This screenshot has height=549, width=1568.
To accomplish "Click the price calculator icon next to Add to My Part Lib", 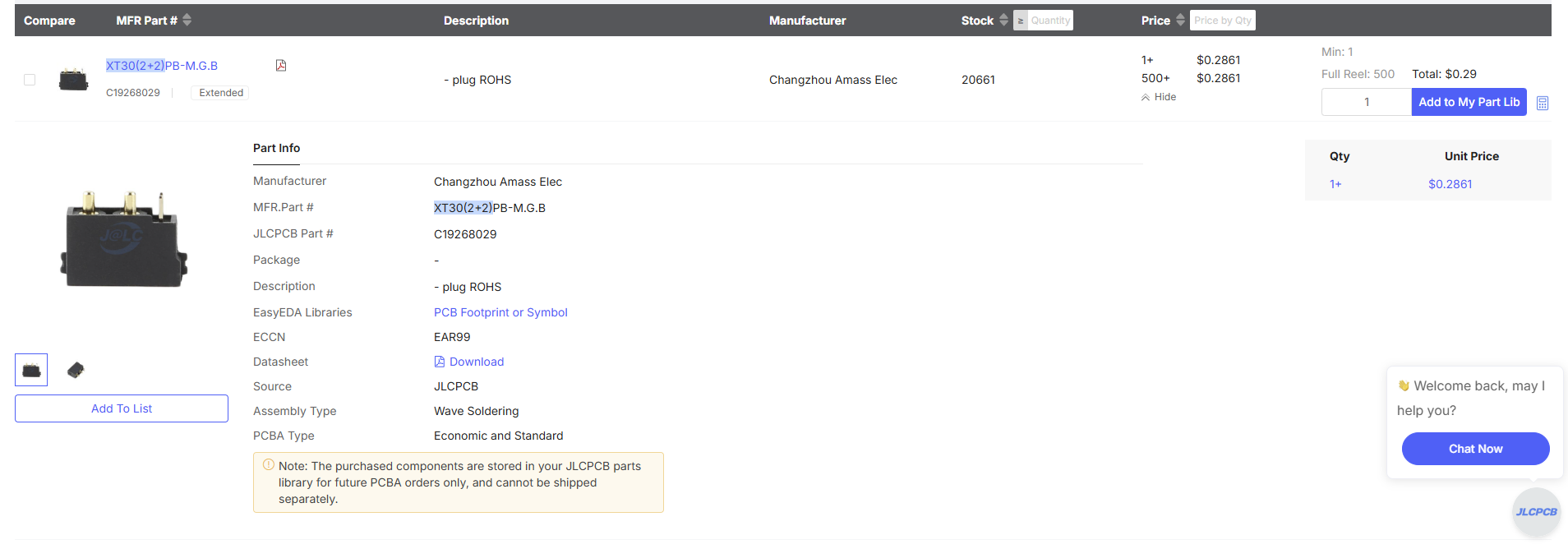I will 1543,103.
